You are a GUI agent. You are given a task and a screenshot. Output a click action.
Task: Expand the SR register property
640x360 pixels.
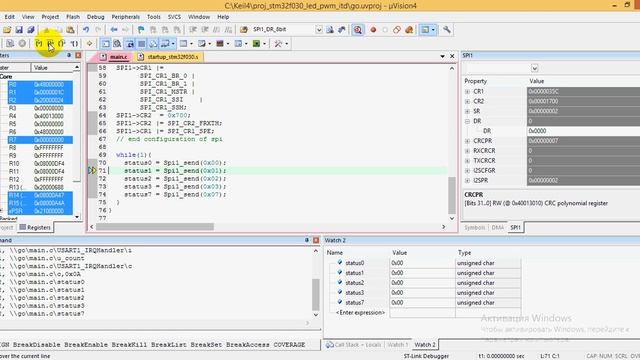click(467, 111)
